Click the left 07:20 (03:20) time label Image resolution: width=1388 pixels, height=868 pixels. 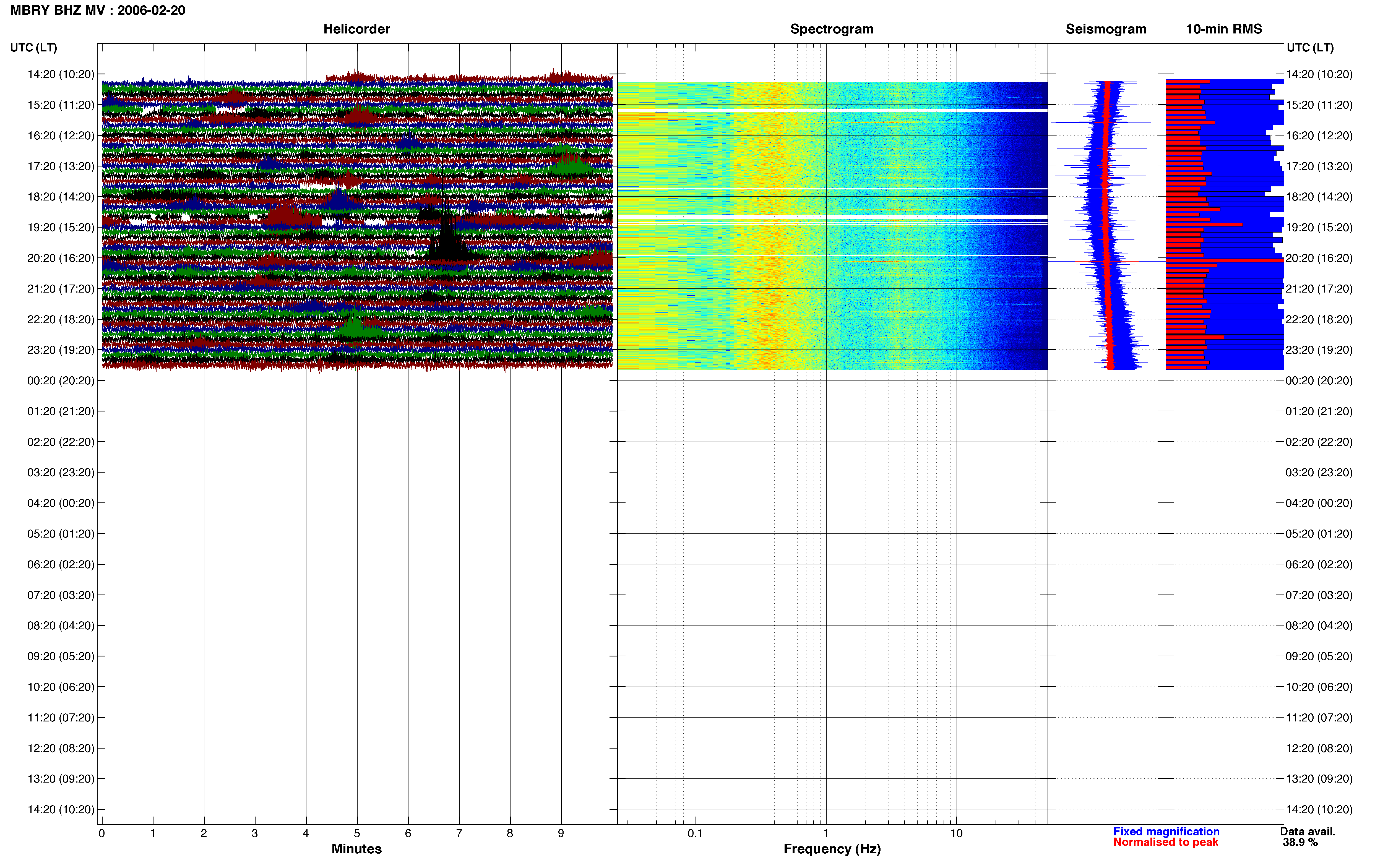coord(61,595)
